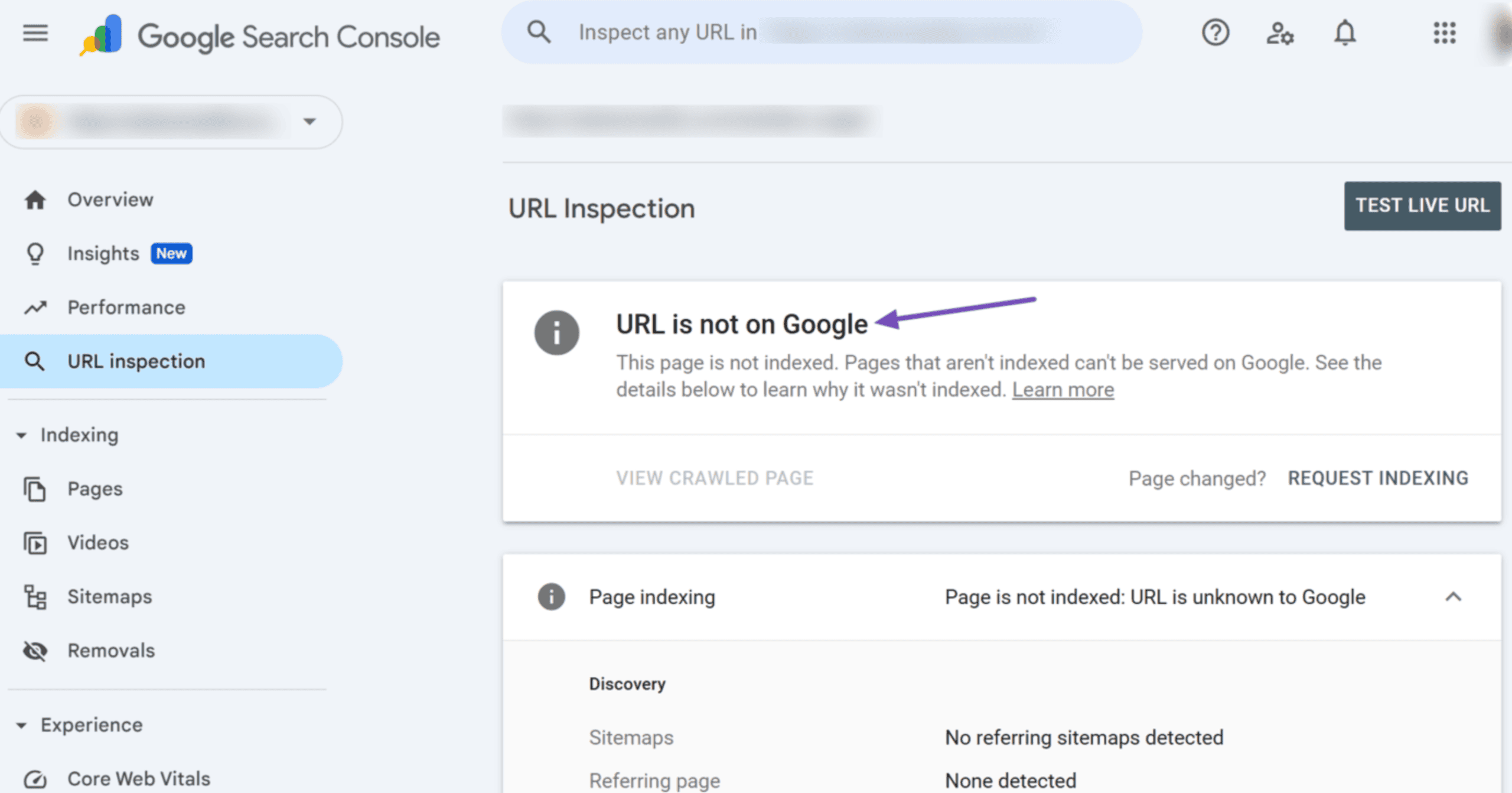Click the Overview home icon
Image resolution: width=1512 pixels, height=793 pixels.
pyautogui.click(x=35, y=200)
